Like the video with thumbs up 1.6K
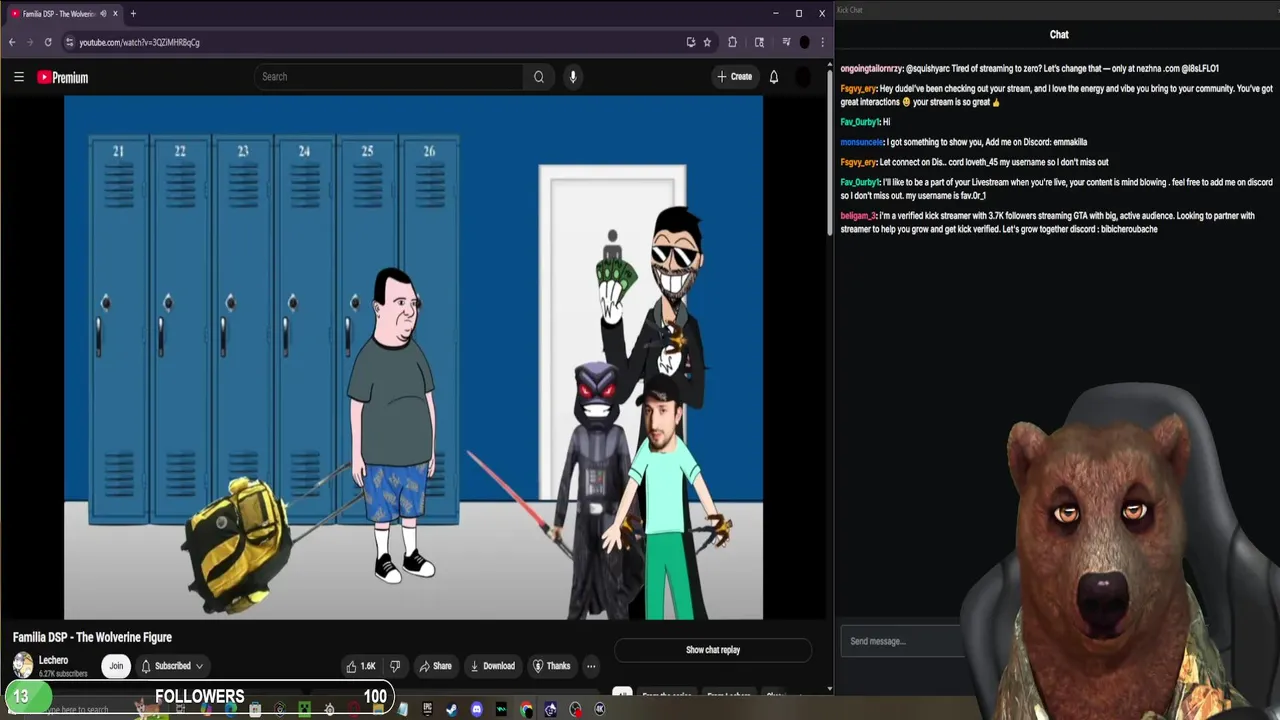The image size is (1280, 720). point(361,666)
